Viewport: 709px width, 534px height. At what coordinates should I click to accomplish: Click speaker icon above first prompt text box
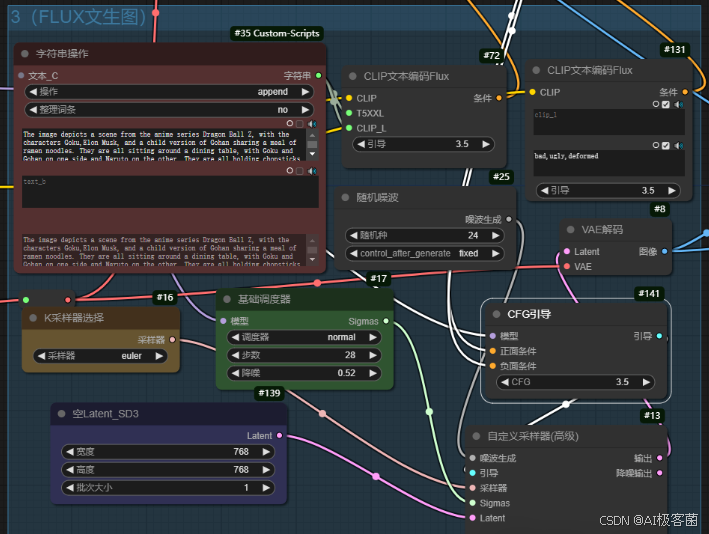(312, 123)
